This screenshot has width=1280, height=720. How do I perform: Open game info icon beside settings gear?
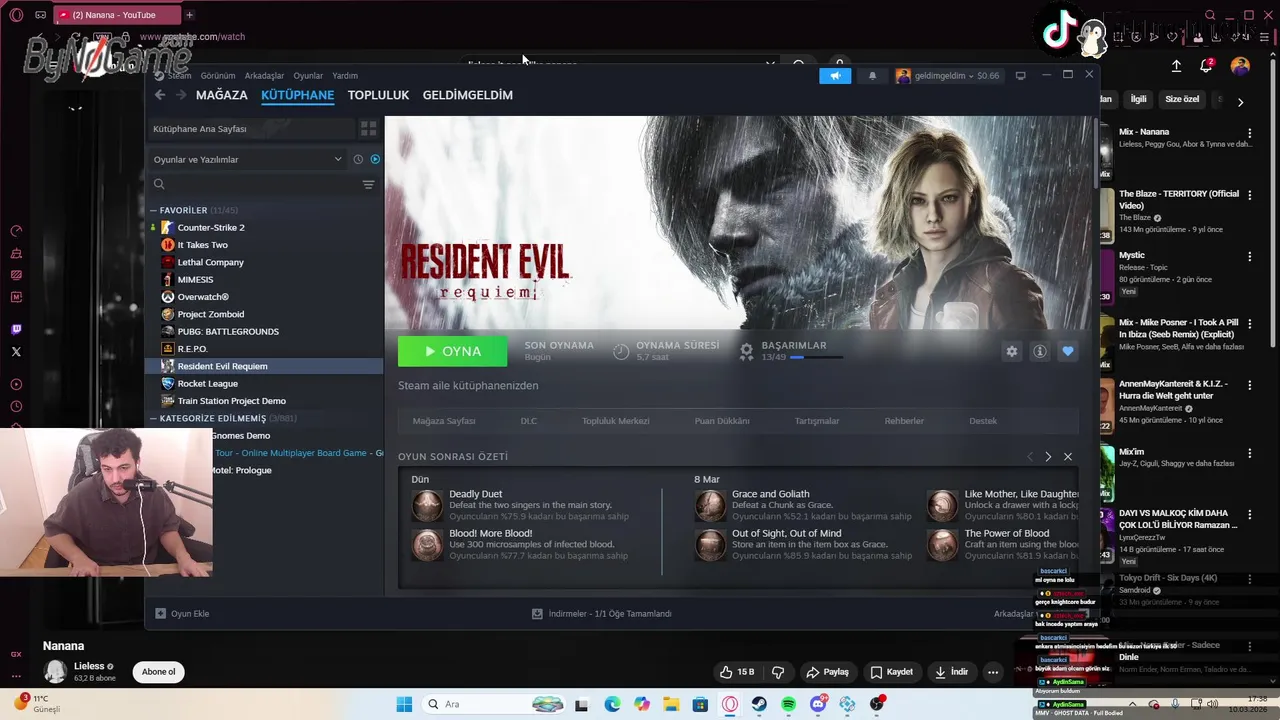click(1040, 351)
